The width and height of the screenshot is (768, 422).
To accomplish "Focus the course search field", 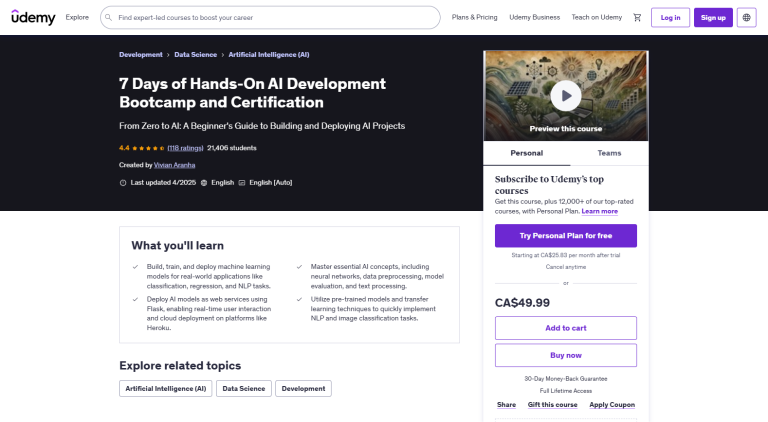I will coord(270,18).
